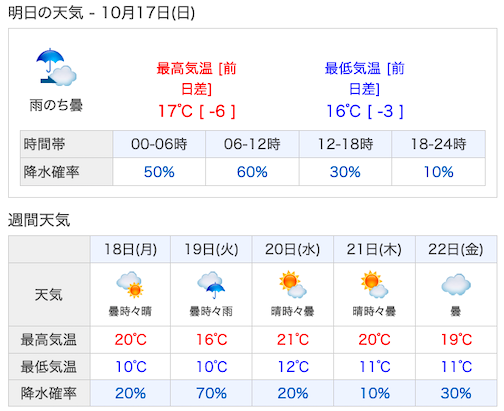Click the 12-18時 time slot header

(345, 144)
